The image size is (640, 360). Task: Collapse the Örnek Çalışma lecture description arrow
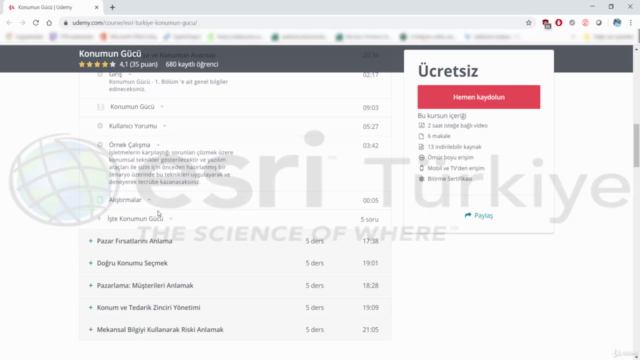158,145
